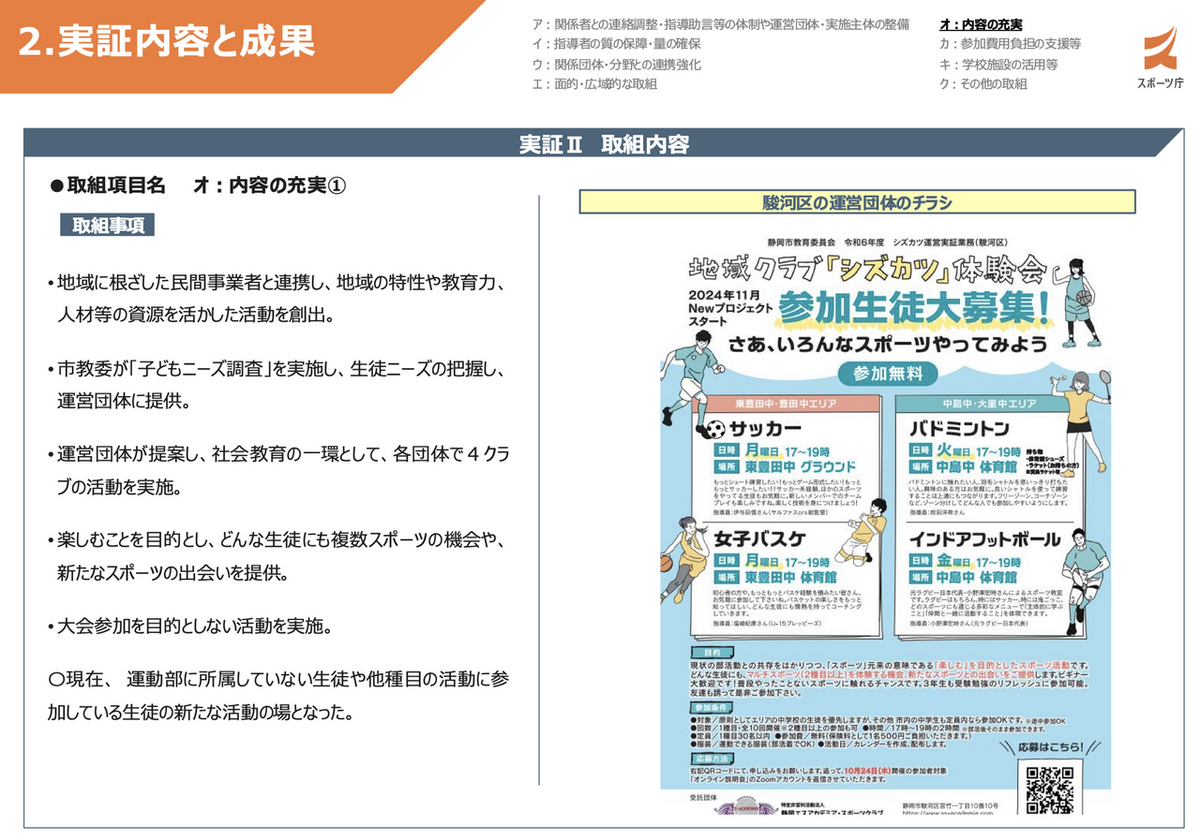Image resolution: width=1200 pixels, height=840 pixels.
Task: Click the 応募はこちら！ text above QR code
Action: tap(1045, 746)
